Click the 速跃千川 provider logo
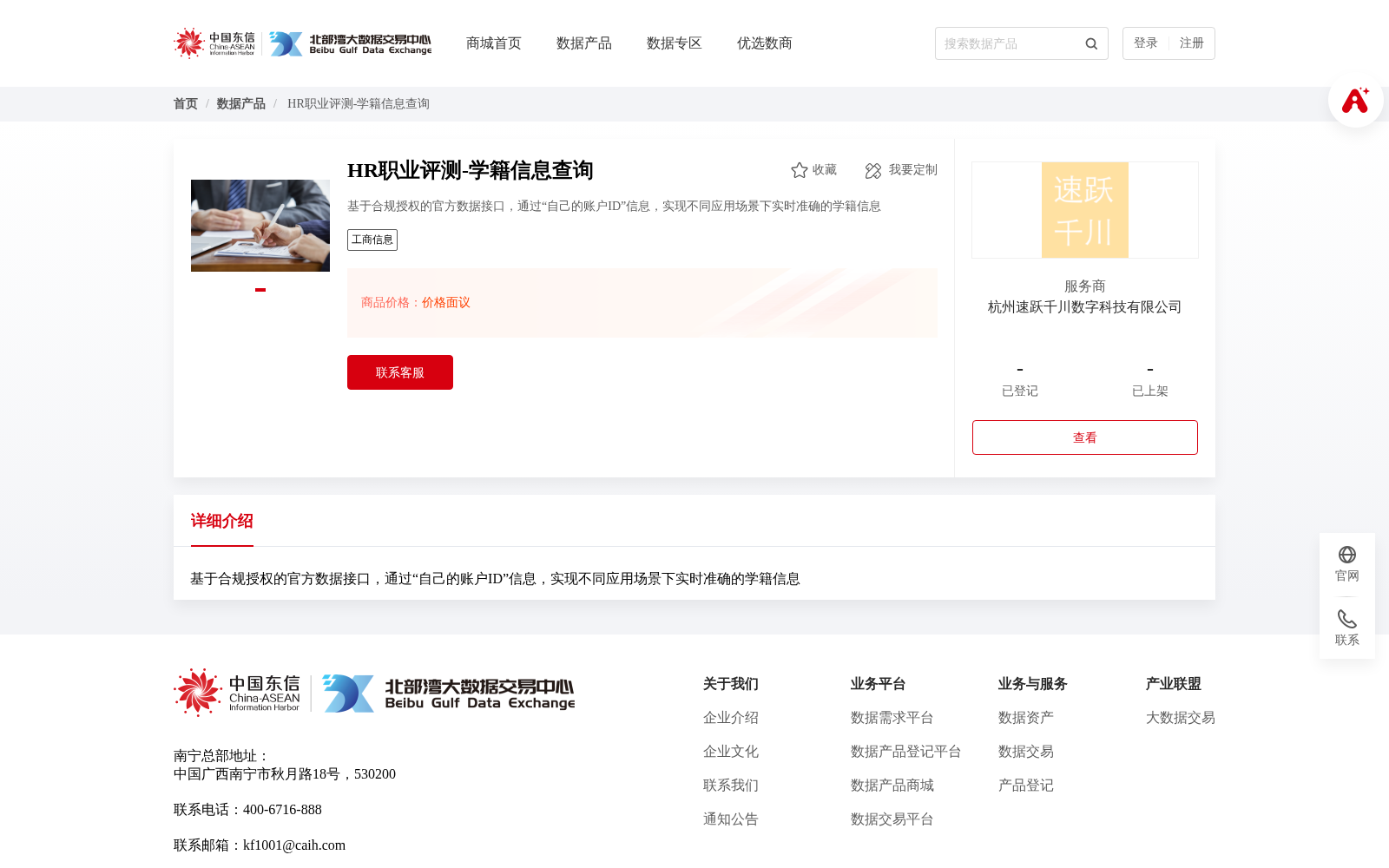 1085,210
